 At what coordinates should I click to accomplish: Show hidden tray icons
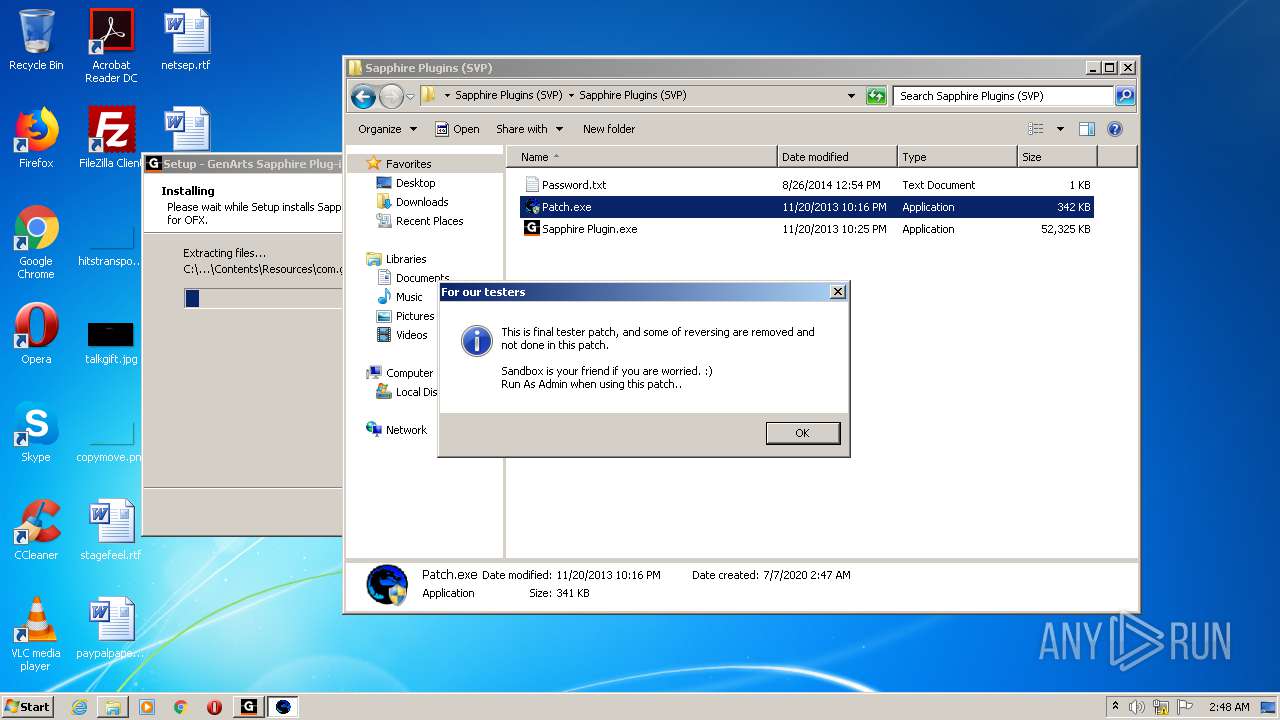1115,707
